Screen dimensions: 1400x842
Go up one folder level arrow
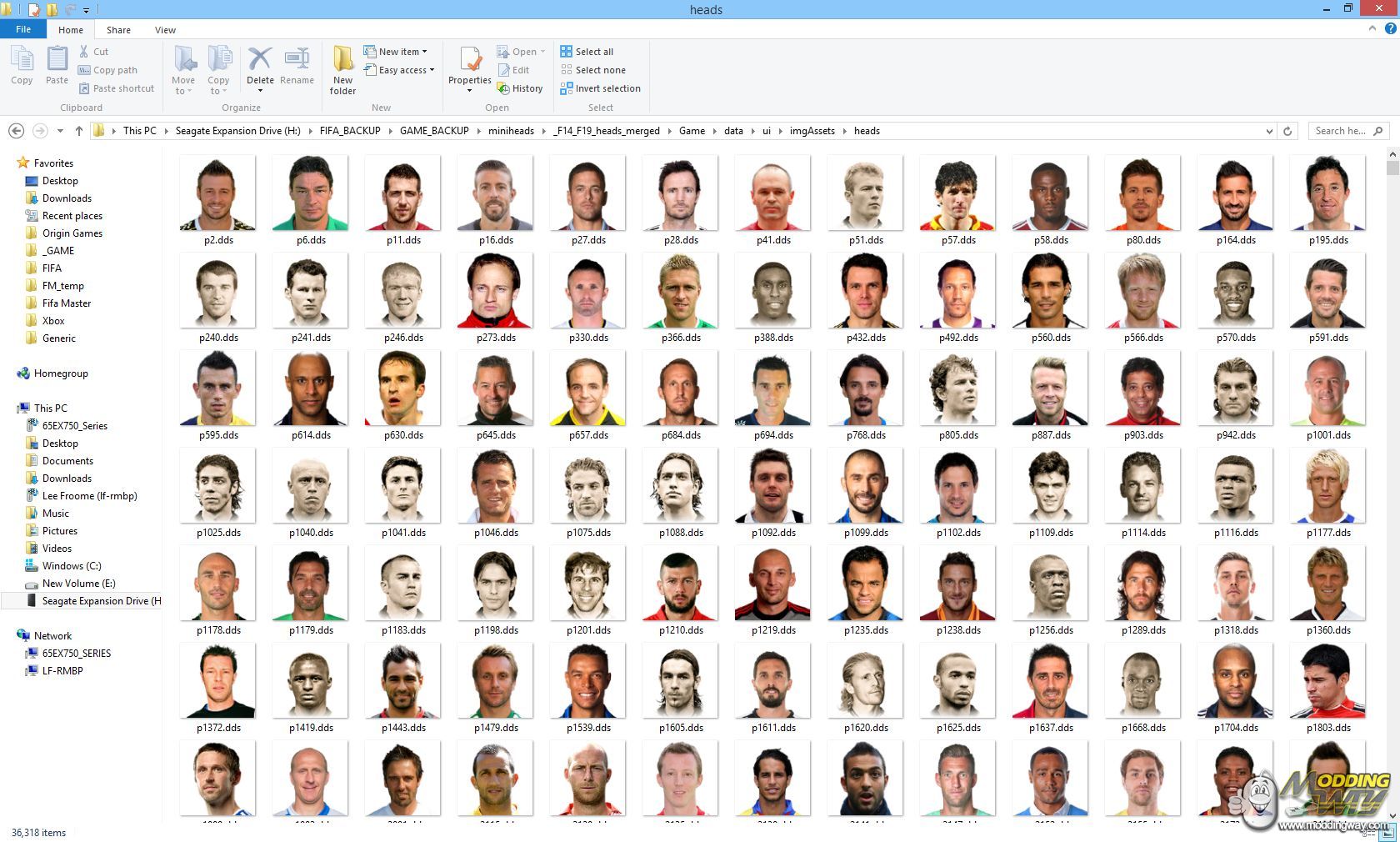[79, 131]
